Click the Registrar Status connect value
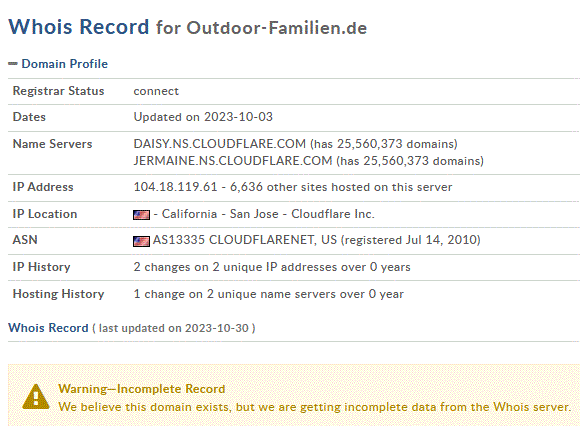 pos(156,91)
